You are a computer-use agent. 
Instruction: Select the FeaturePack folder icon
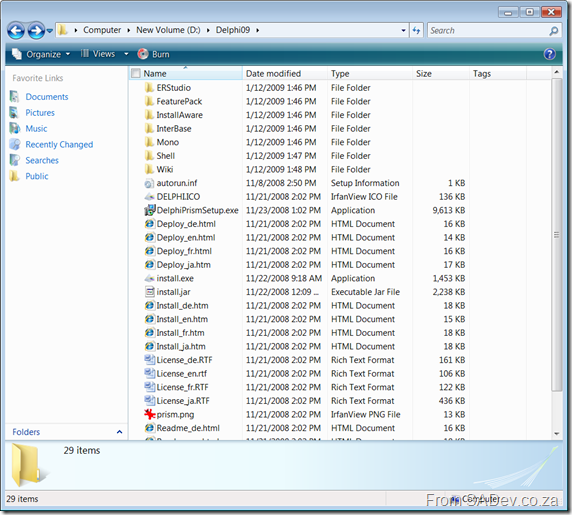pos(149,101)
